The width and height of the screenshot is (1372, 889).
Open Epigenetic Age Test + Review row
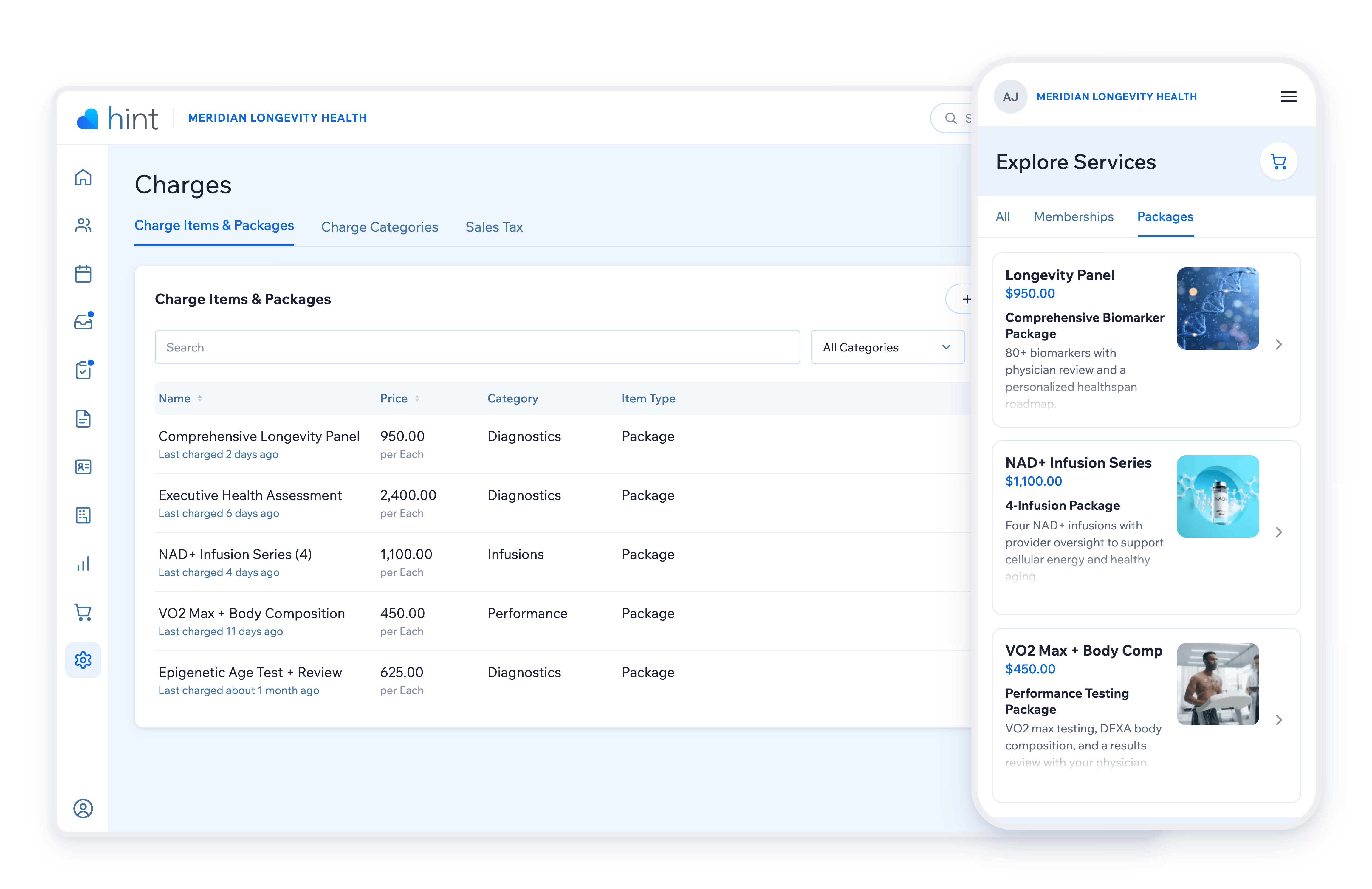point(563,680)
